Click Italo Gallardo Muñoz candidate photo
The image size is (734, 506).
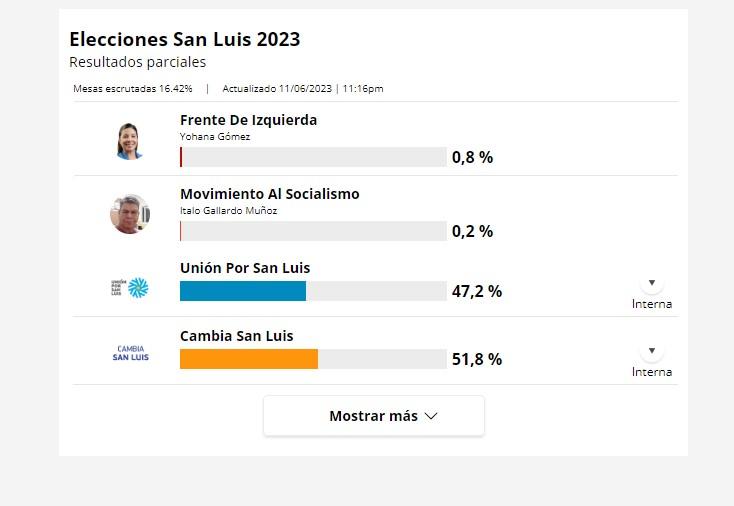click(x=130, y=214)
